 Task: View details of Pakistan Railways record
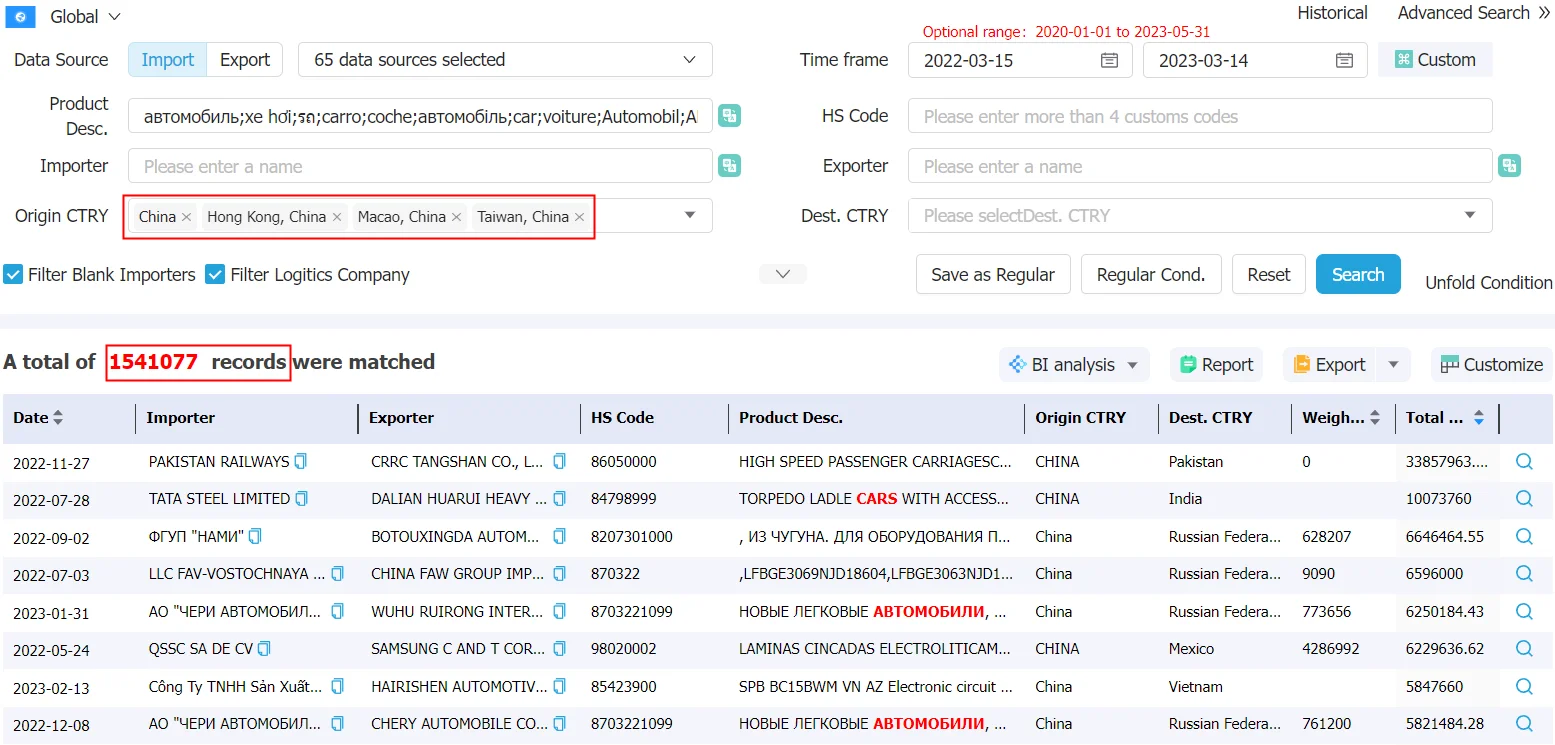coord(1524,462)
